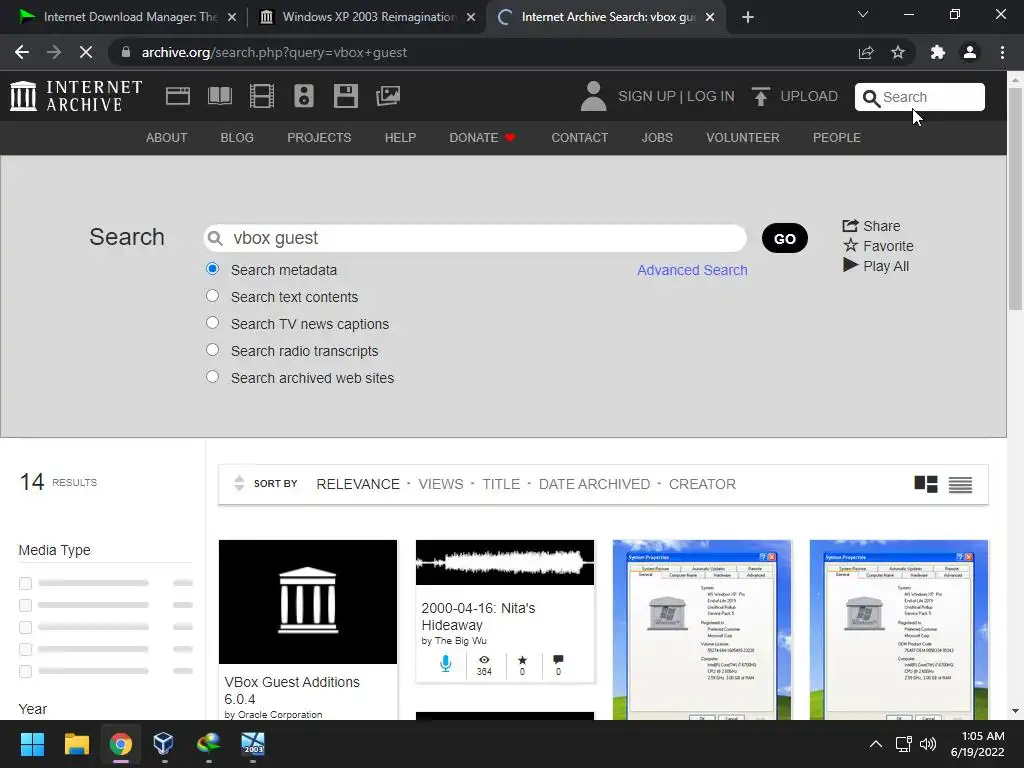Sort results by Date Archived
The image size is (1024, 768).
click(x=594, y=484)
